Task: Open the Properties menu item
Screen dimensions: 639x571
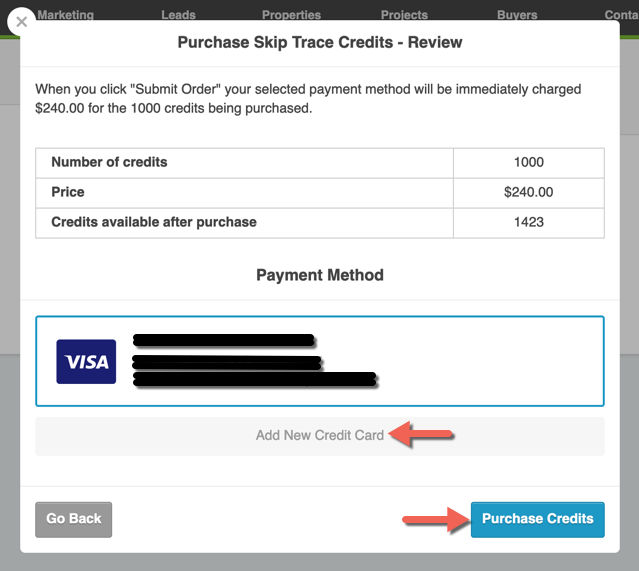Action: 291,15
